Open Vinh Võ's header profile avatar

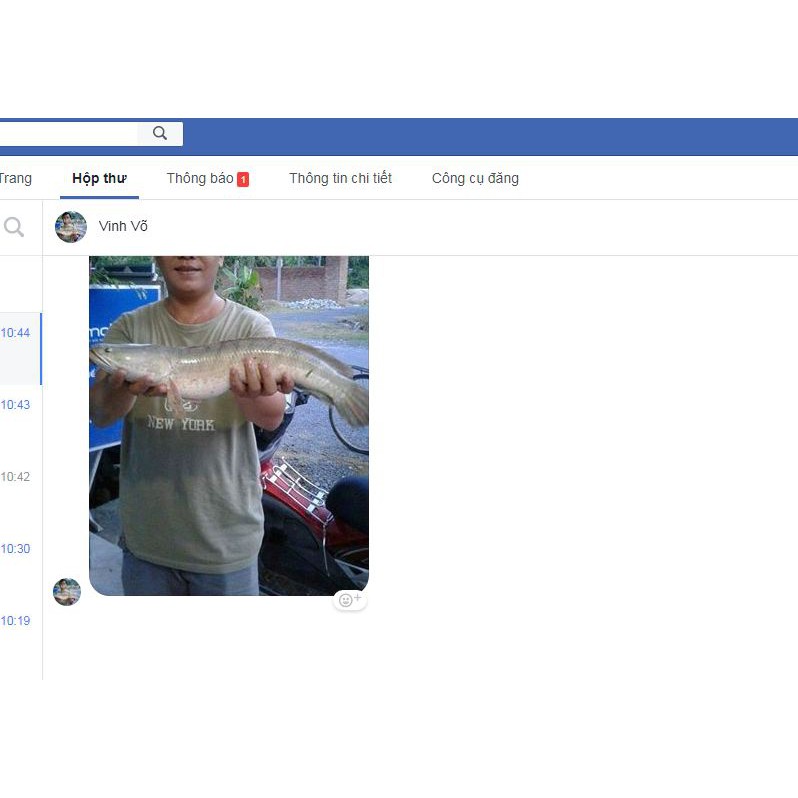[71, 227]
